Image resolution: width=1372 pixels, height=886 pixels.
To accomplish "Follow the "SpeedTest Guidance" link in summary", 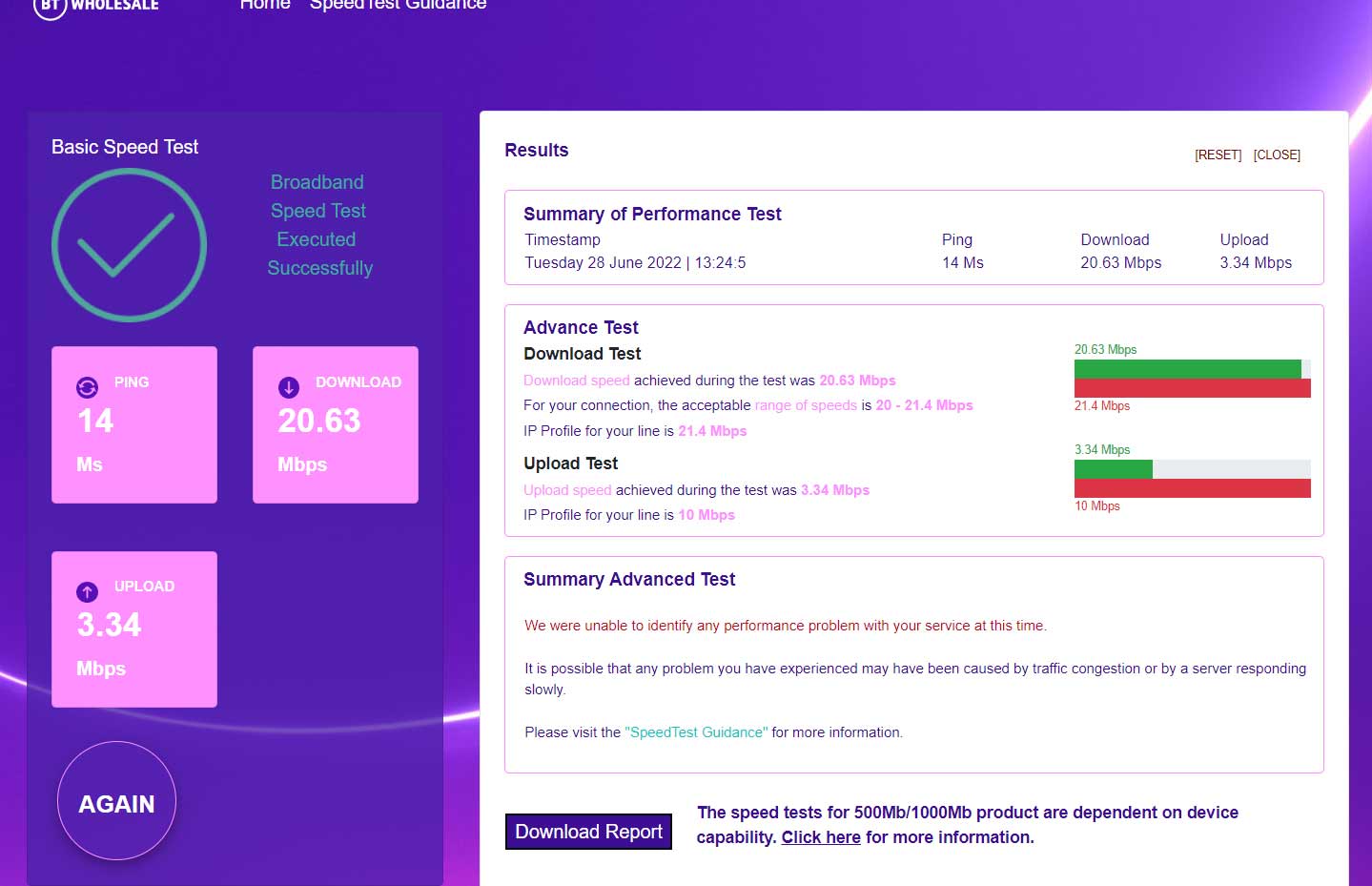I will (696, 732).
